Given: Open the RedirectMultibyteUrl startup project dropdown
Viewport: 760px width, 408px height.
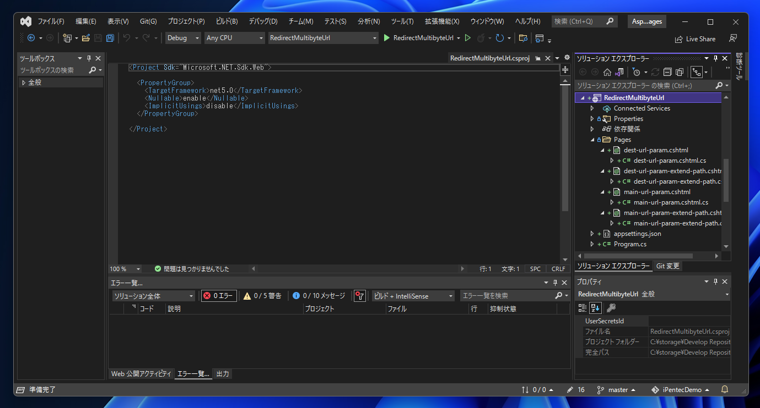Looking at the screenshot, I should click(x=323, y=38).
